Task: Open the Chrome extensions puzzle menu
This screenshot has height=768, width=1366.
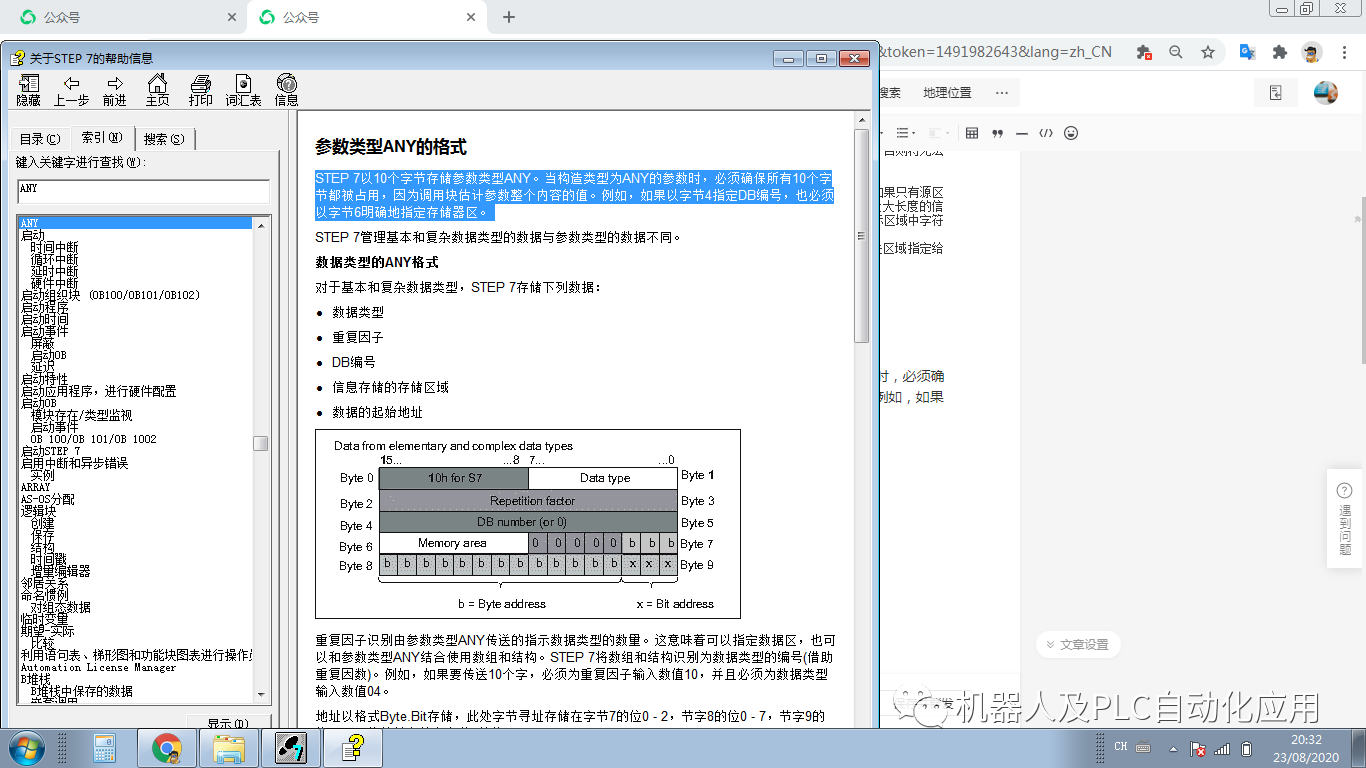Action: click(1279, 52)
